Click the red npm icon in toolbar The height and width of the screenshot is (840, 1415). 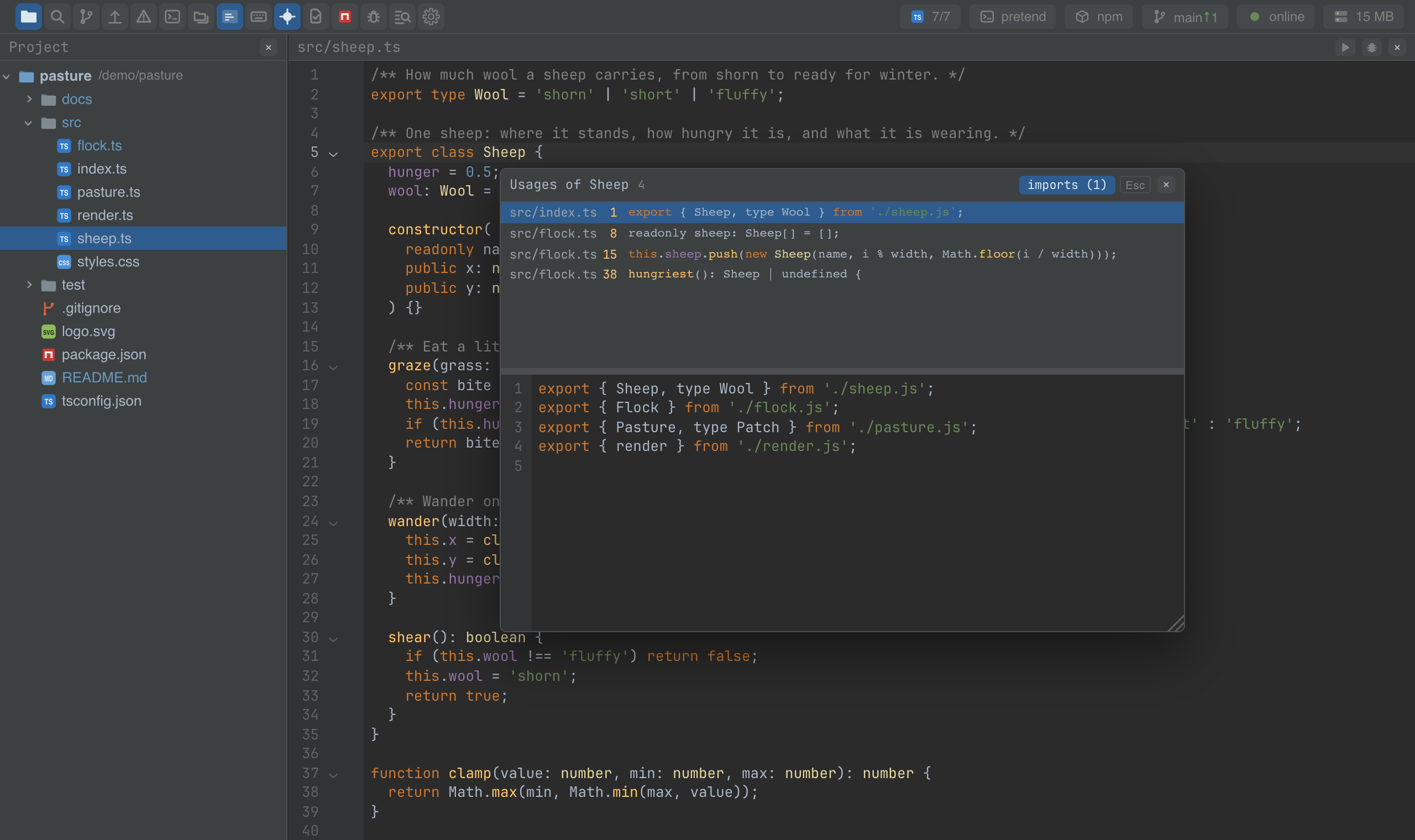coord(345,17)
